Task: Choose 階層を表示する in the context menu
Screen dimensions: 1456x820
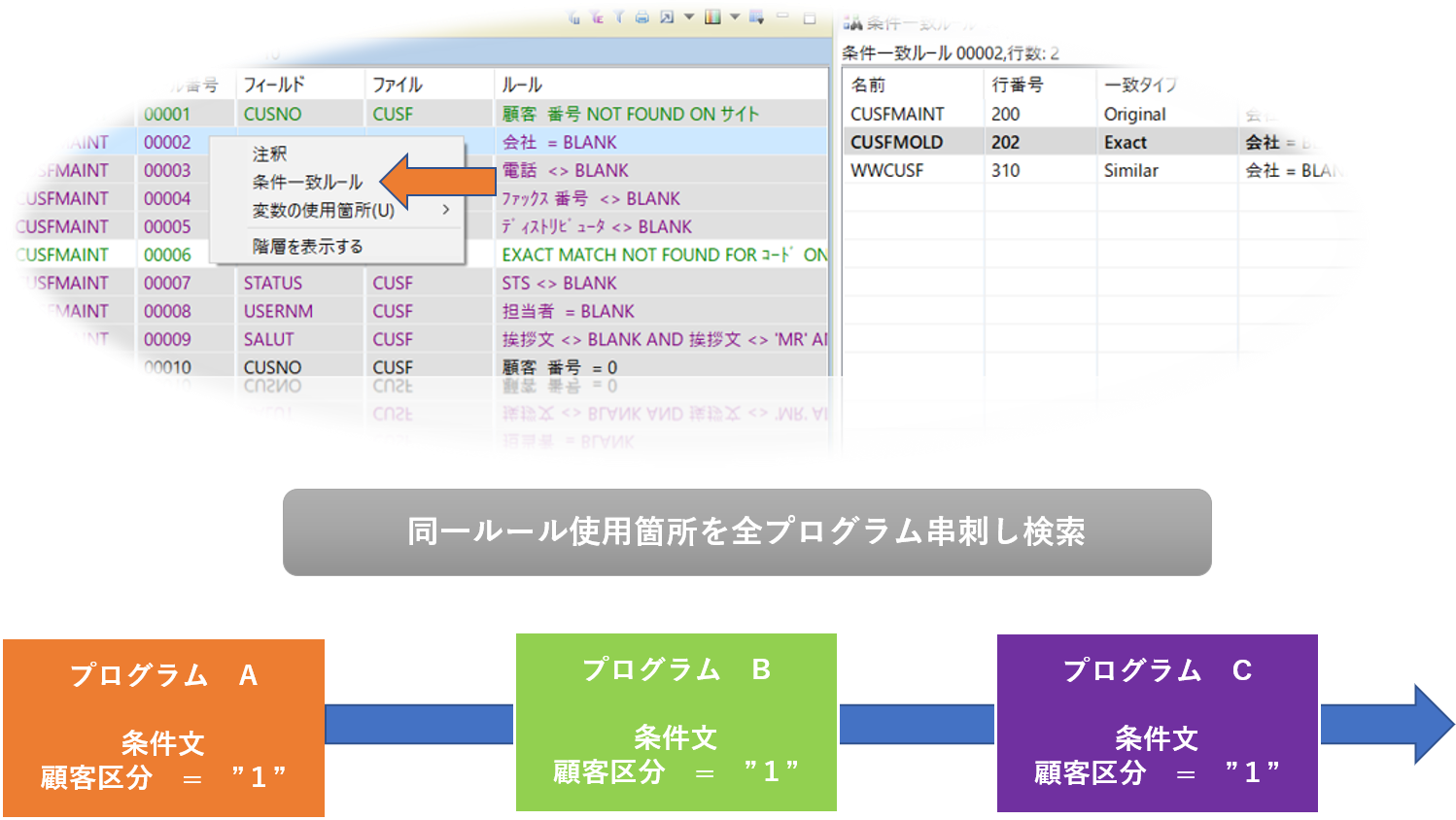Action: [307, 246]
